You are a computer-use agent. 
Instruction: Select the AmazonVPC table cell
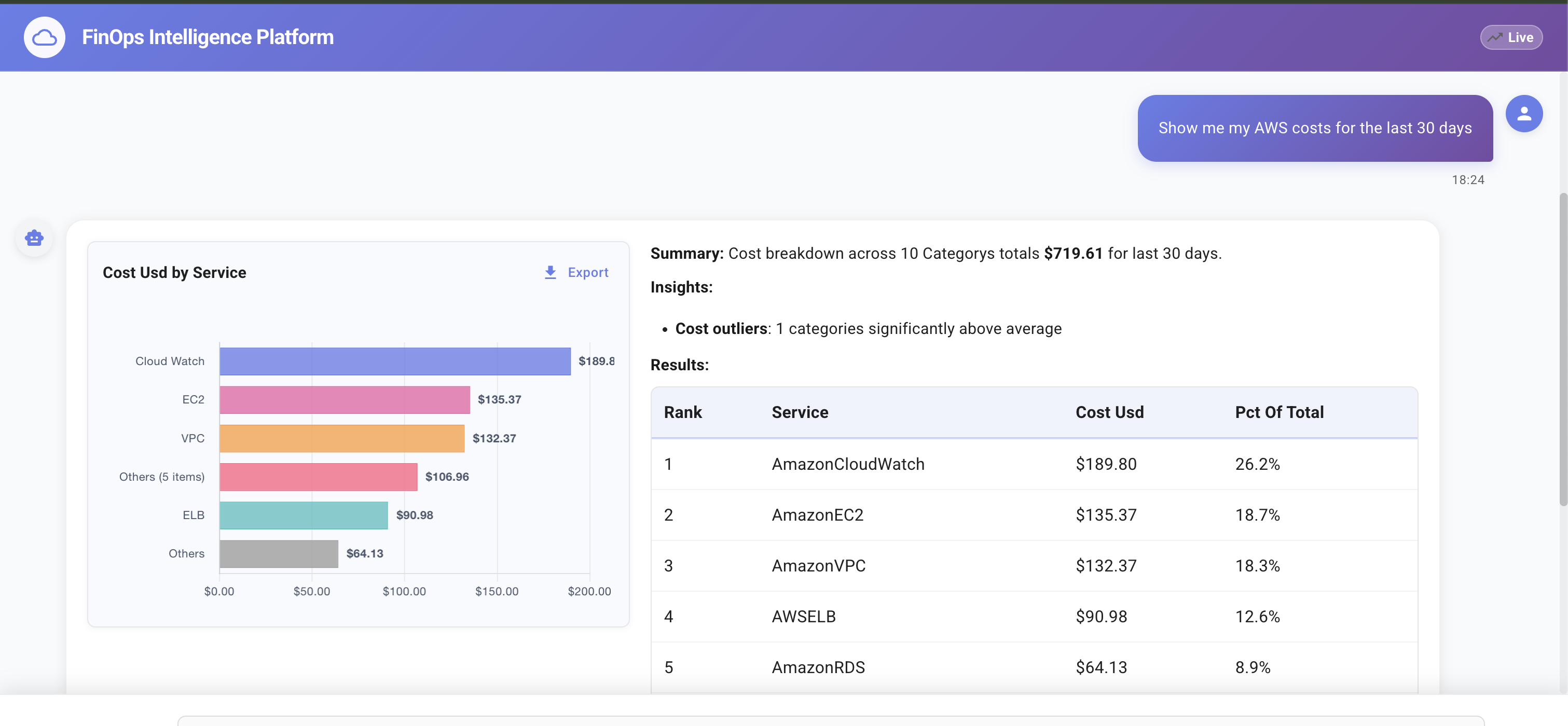[818, 565]
